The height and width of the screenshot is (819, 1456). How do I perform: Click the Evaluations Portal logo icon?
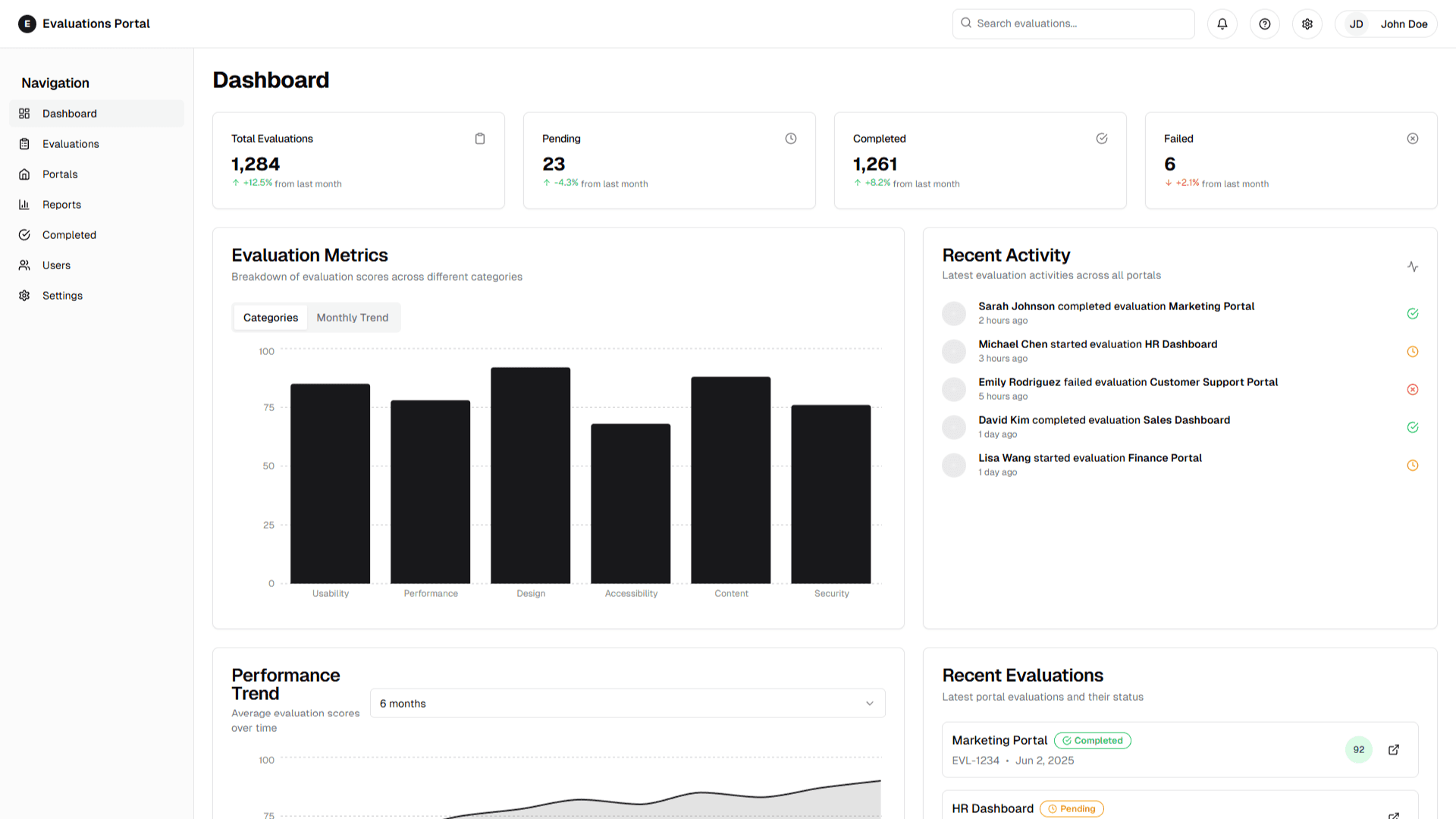27,24
